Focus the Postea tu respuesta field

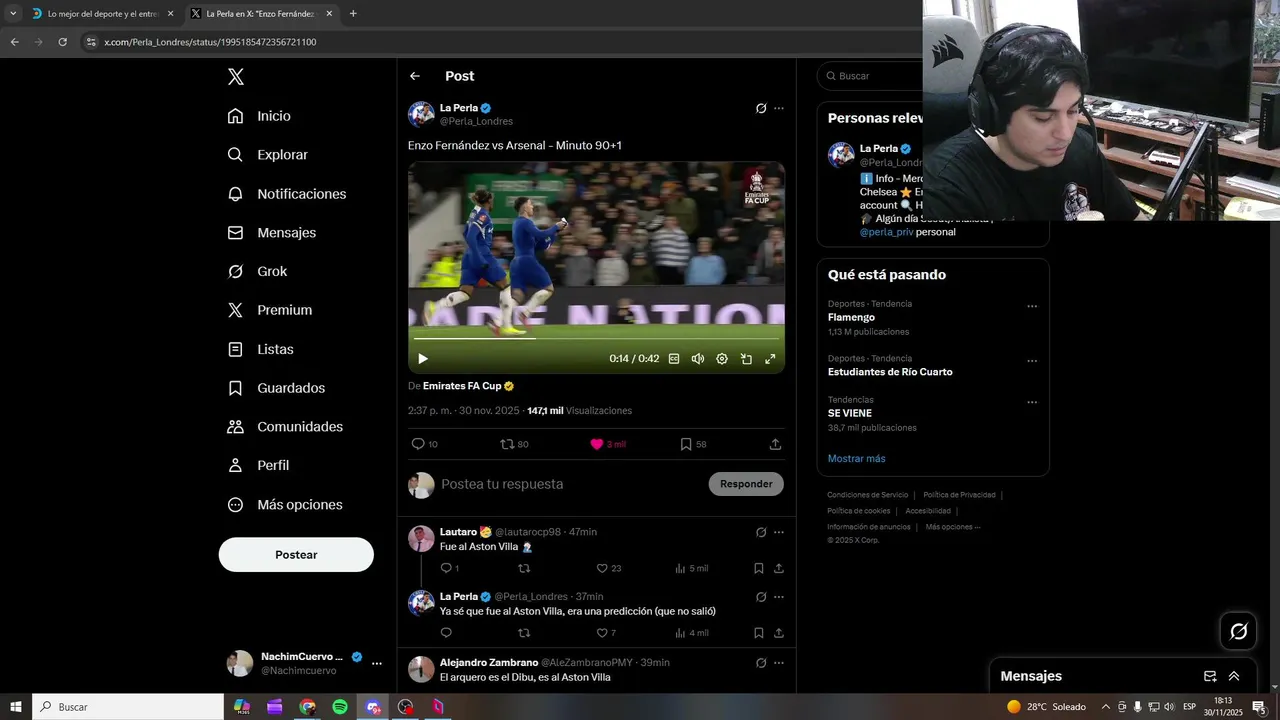pyautogui.click(x=570, y=484)
